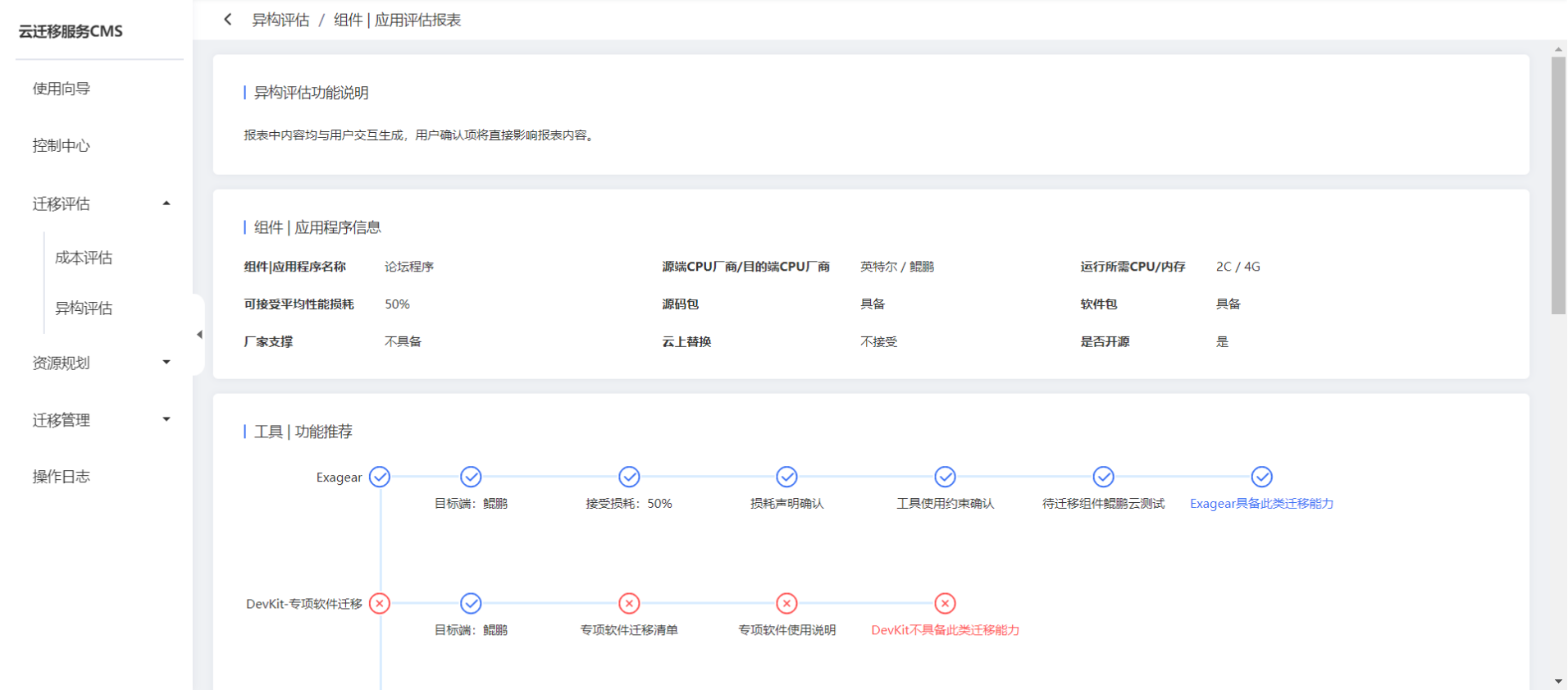This screenshot has height=690, width=1568.
Task: Click the red cross icon beside DevKit-专项软件迁移
Action: pyautogui.click(x=380, y=604)
